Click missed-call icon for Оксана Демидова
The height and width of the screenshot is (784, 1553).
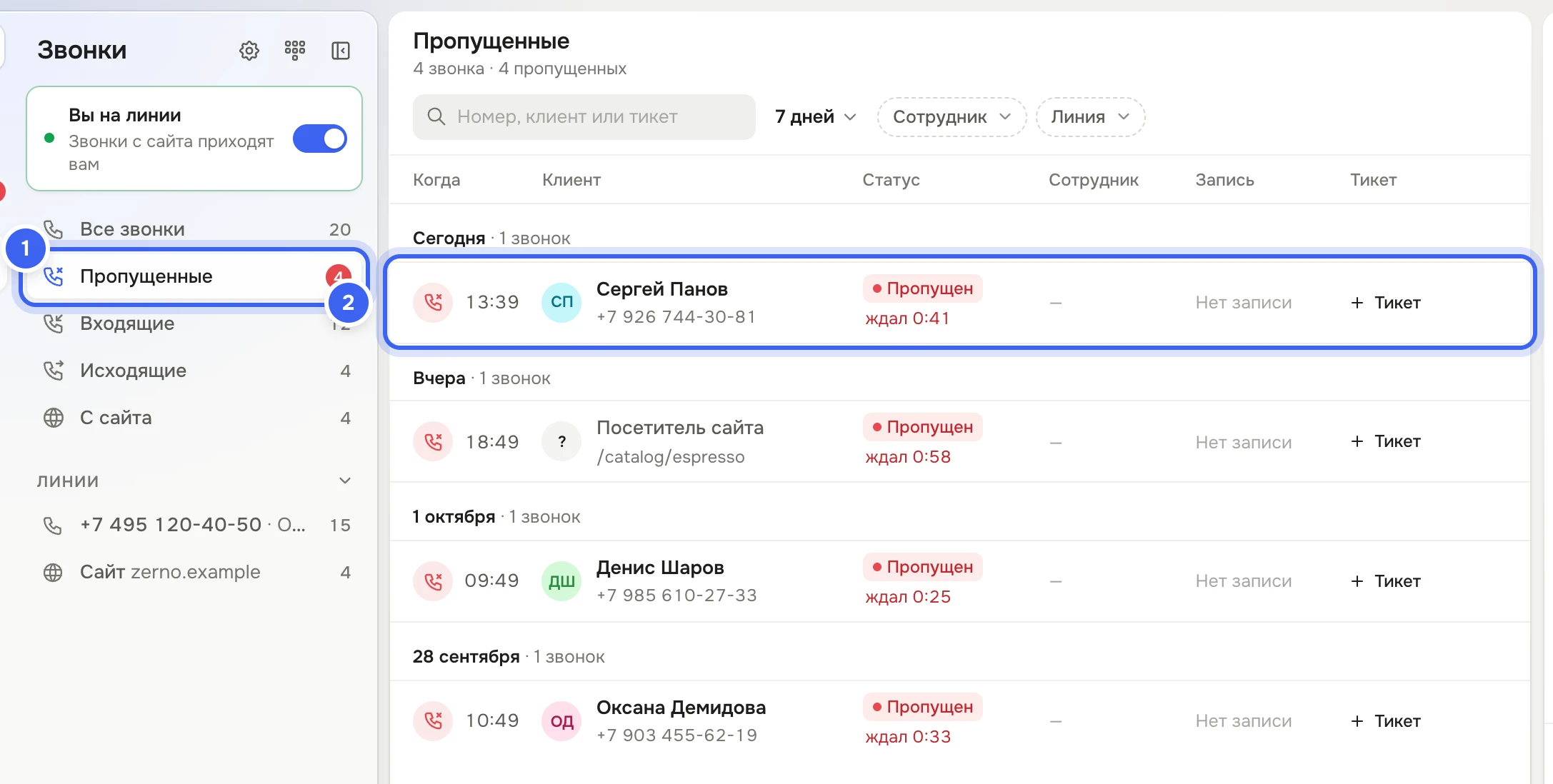(x=433, y=720)
